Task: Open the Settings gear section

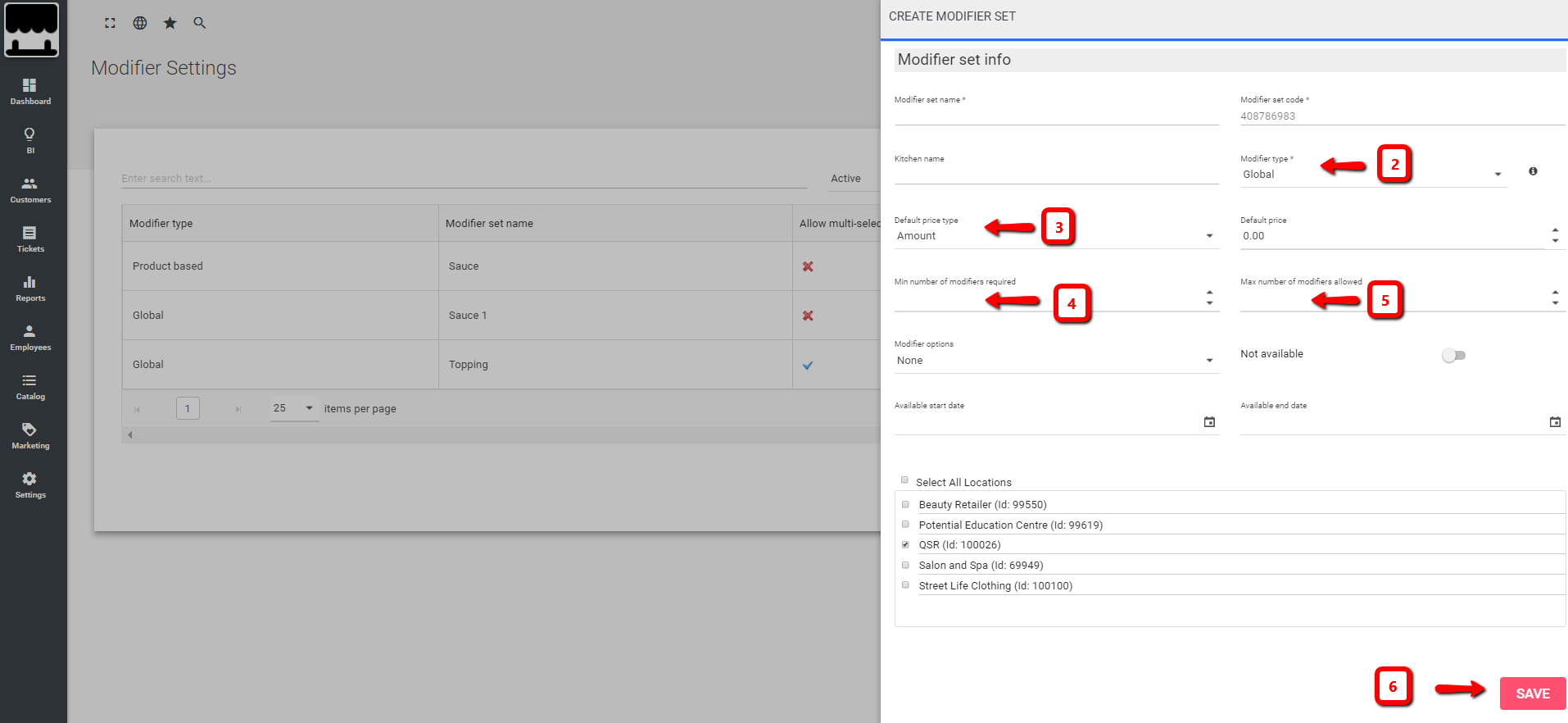Action: click(30, 485)
